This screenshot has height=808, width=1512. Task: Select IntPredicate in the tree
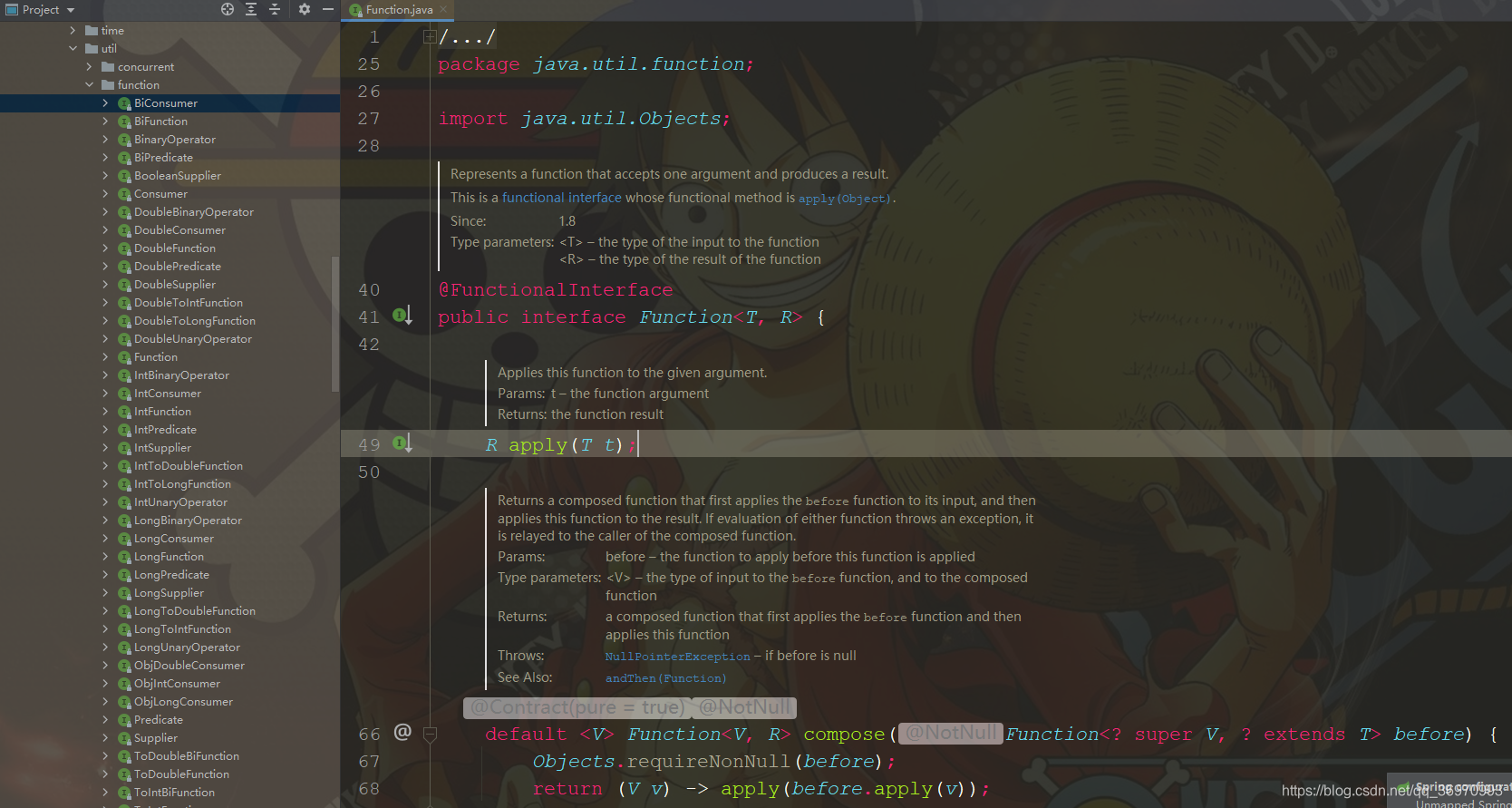point(165,430)
